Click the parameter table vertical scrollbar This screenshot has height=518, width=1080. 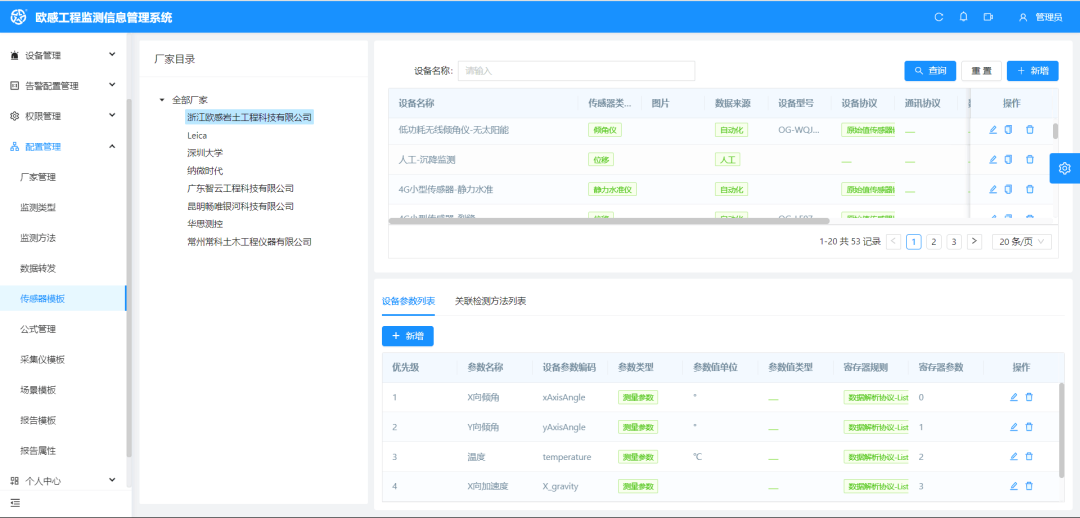coord(1061,429)
